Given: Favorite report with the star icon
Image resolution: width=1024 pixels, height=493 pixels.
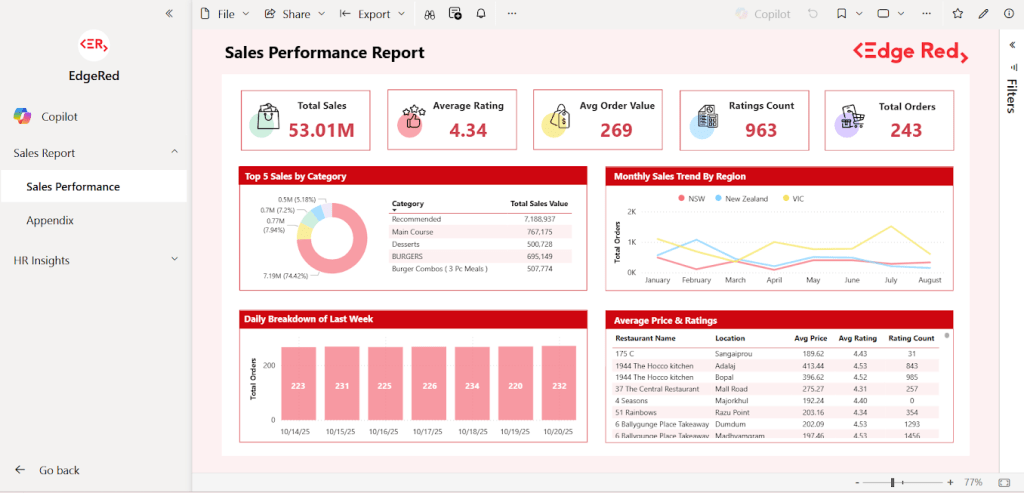Looking at the screenshot, I should (x=957, y=14).
